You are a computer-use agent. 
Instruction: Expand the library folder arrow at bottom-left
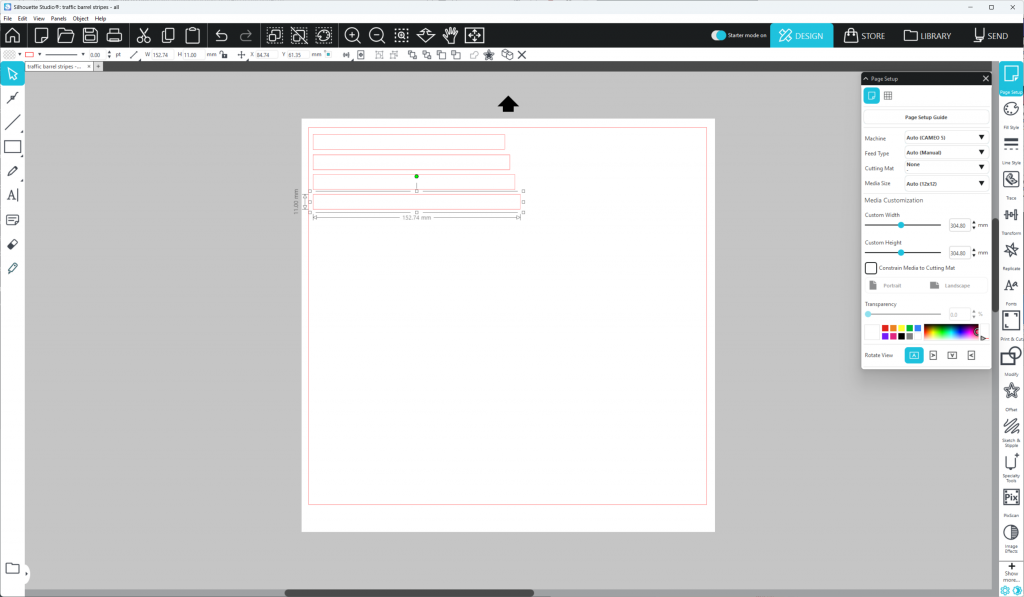tap(27, 573)
